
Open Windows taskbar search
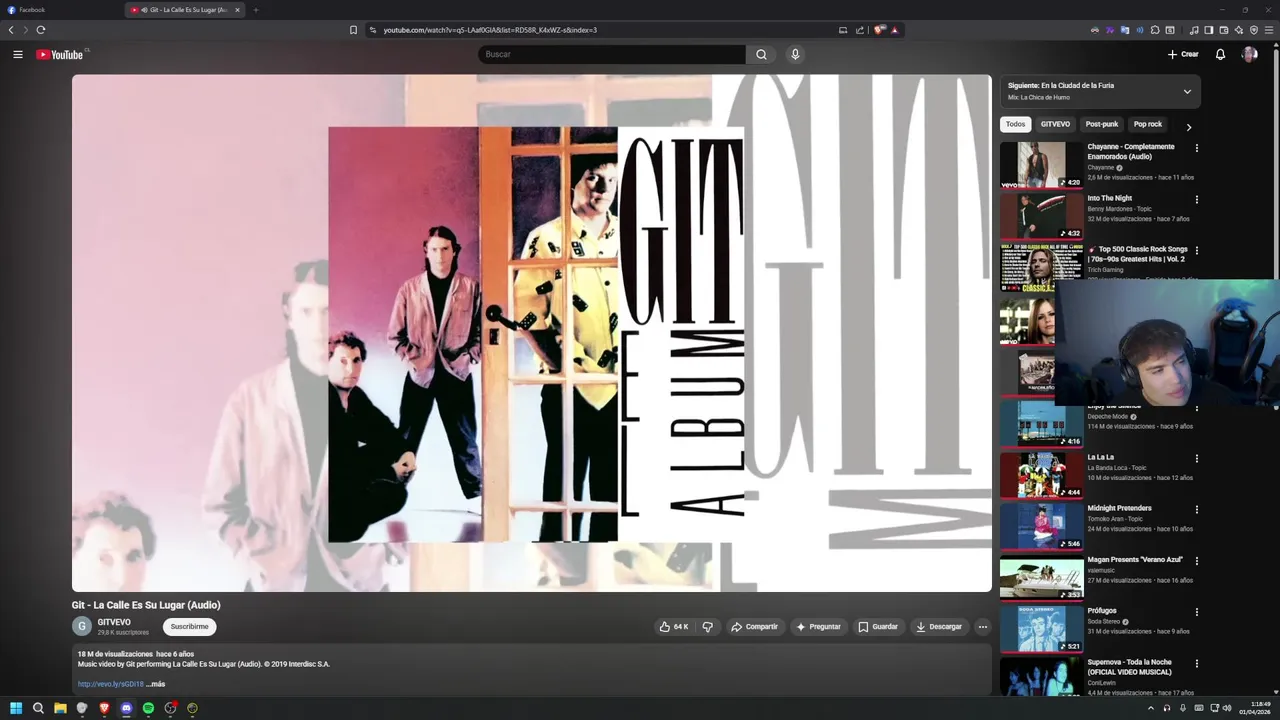[x=38, y=708]
